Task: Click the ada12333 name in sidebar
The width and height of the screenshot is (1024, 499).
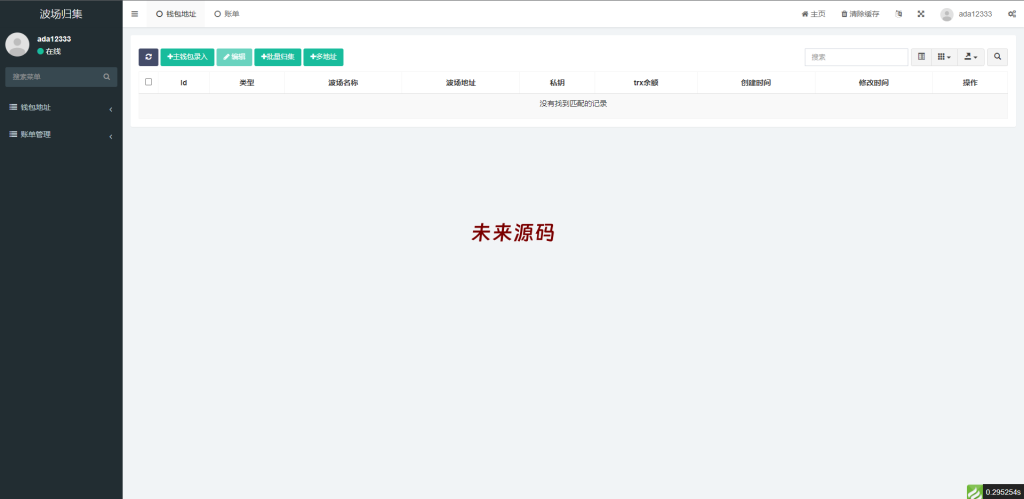Action: pos(54,39)
